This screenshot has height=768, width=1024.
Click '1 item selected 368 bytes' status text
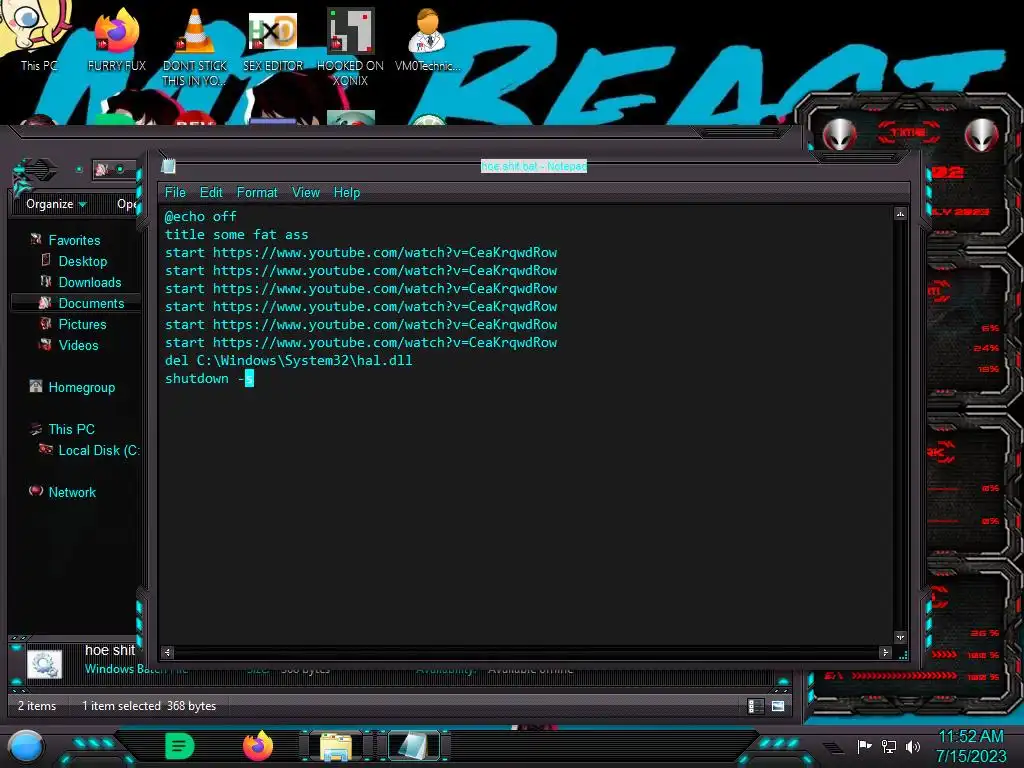149,706
